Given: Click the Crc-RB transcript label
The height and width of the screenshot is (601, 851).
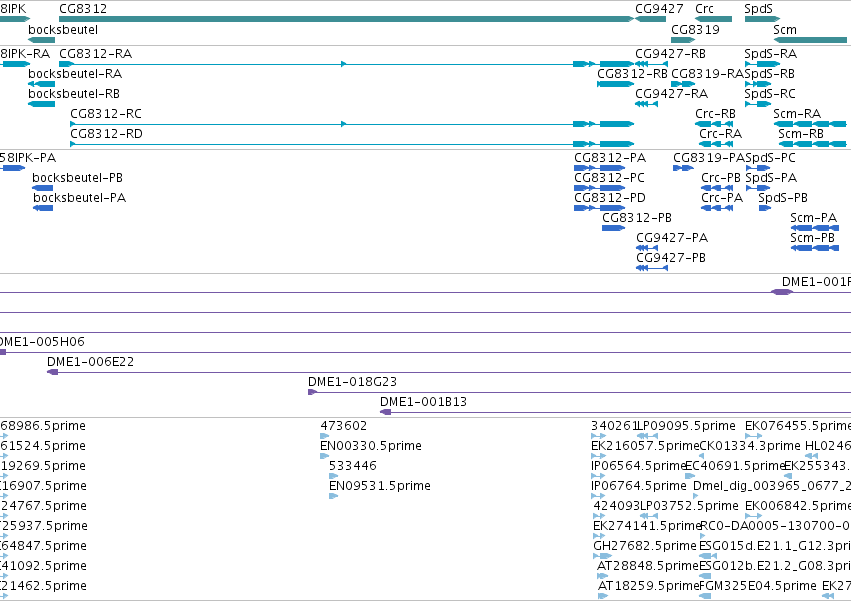Looking at the screenshot, I should pos(715,114).
